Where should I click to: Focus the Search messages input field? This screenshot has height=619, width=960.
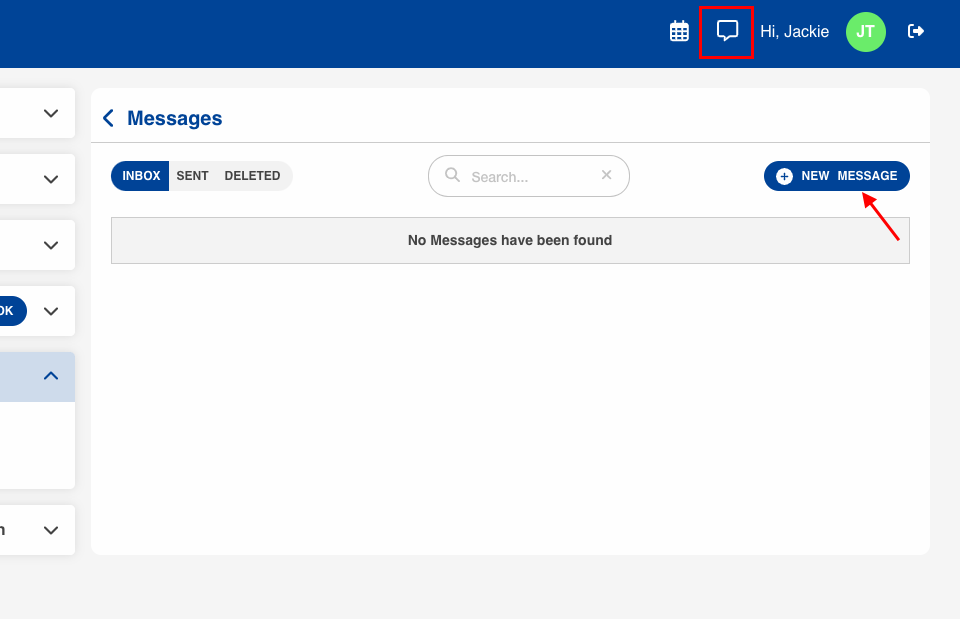tap(530, 176)
